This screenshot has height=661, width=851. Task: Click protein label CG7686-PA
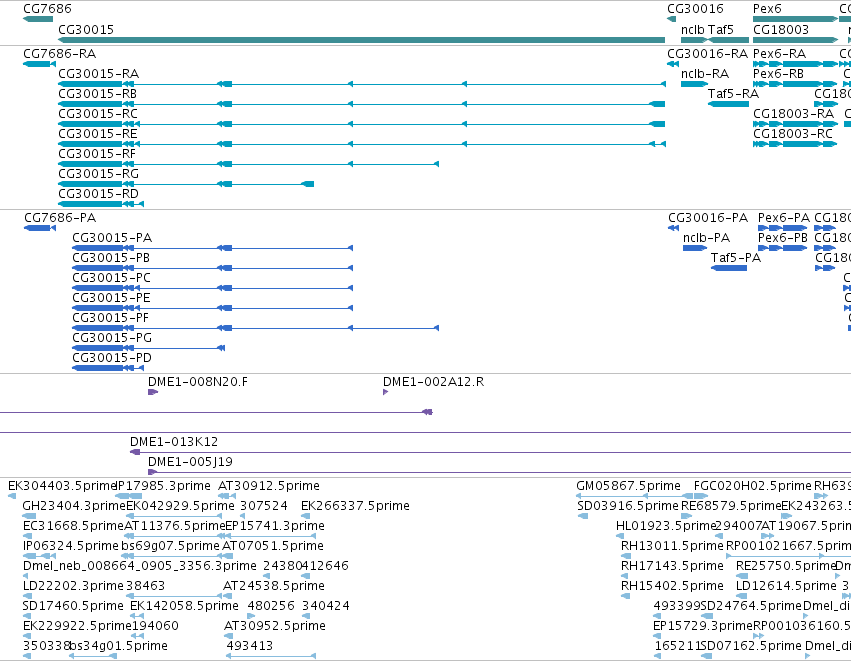[60, 218]
